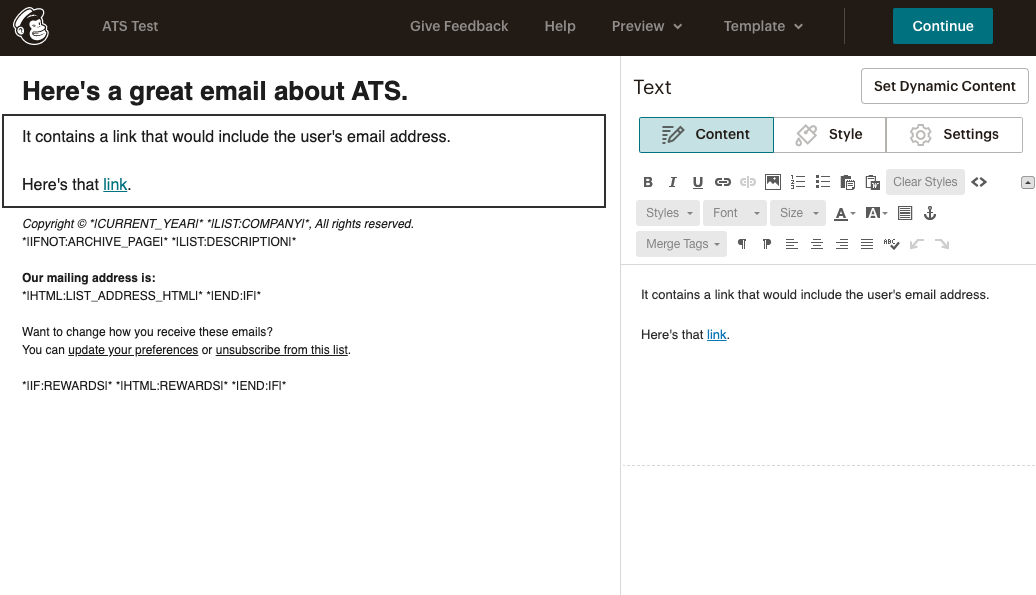Viewport: 1036px width, 595px height.
Task: Toggle bold formatting
Action: point(648,182)
